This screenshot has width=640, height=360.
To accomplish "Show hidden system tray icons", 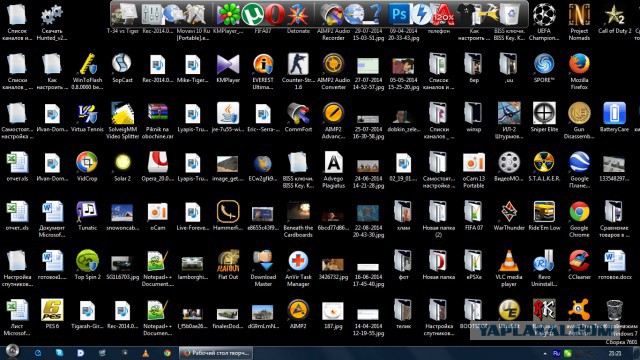I will click(545, 353).
